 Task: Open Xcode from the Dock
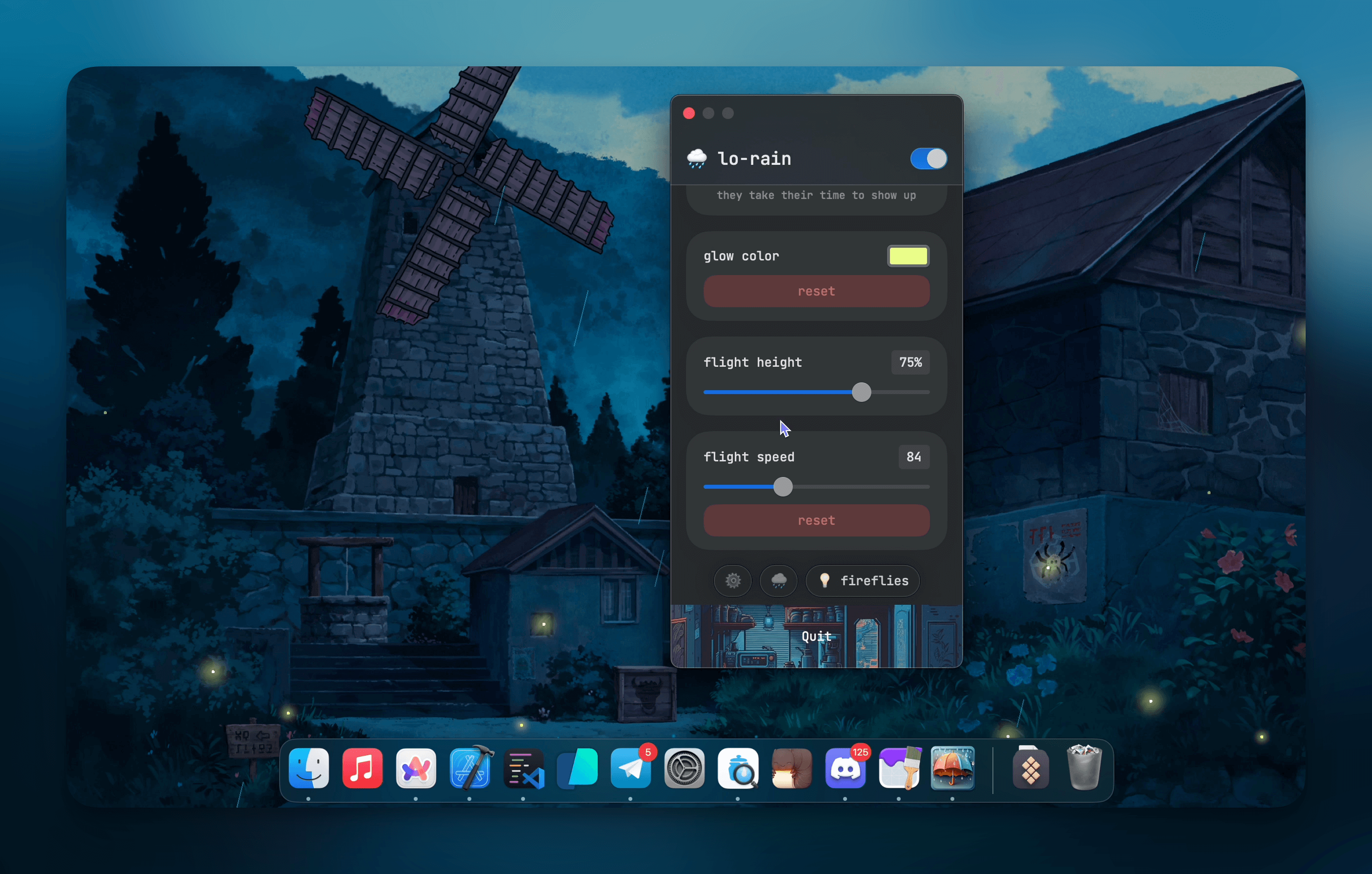pos(471,768)
